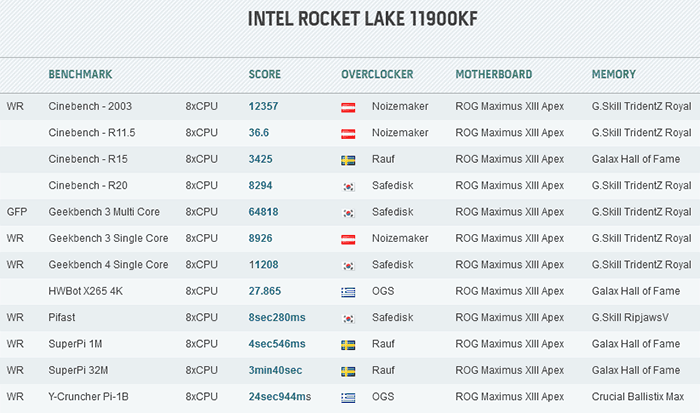
Task: Click the South Korea flag in the Pifast row
Action: (348, 318)
